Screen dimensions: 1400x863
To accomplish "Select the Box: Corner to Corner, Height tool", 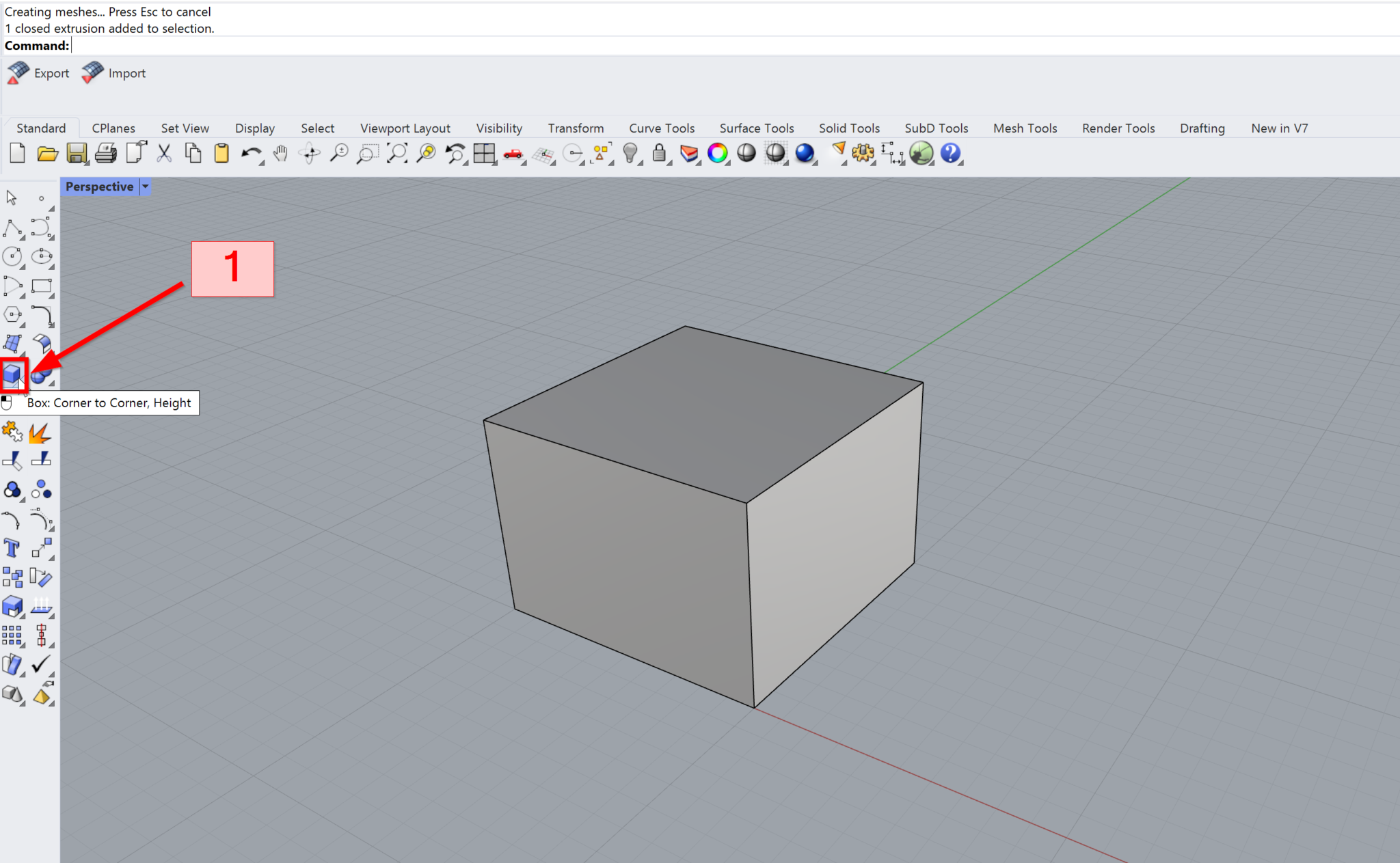I will click(14, 375).
